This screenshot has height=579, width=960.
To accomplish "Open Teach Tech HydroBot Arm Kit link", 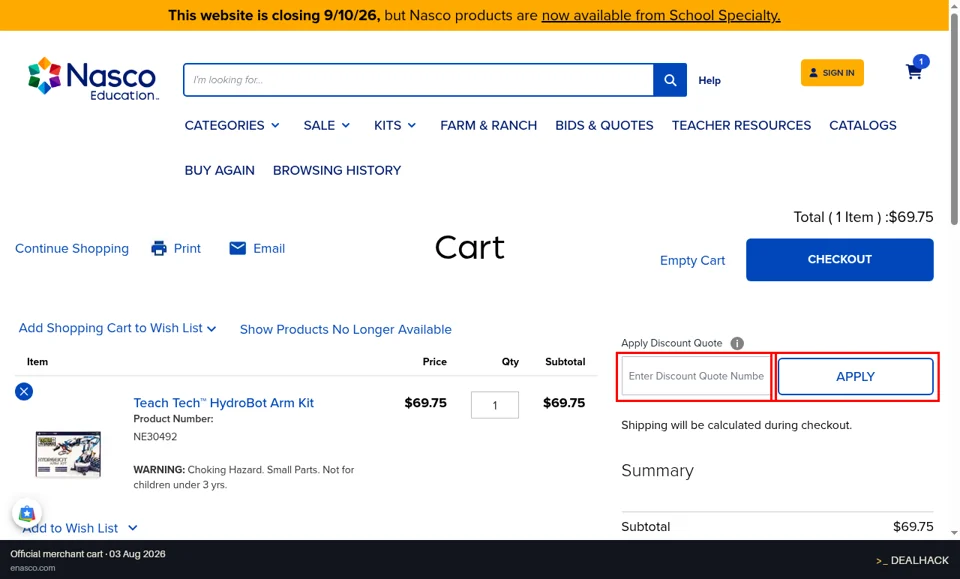I will click(x=223, y=403).
